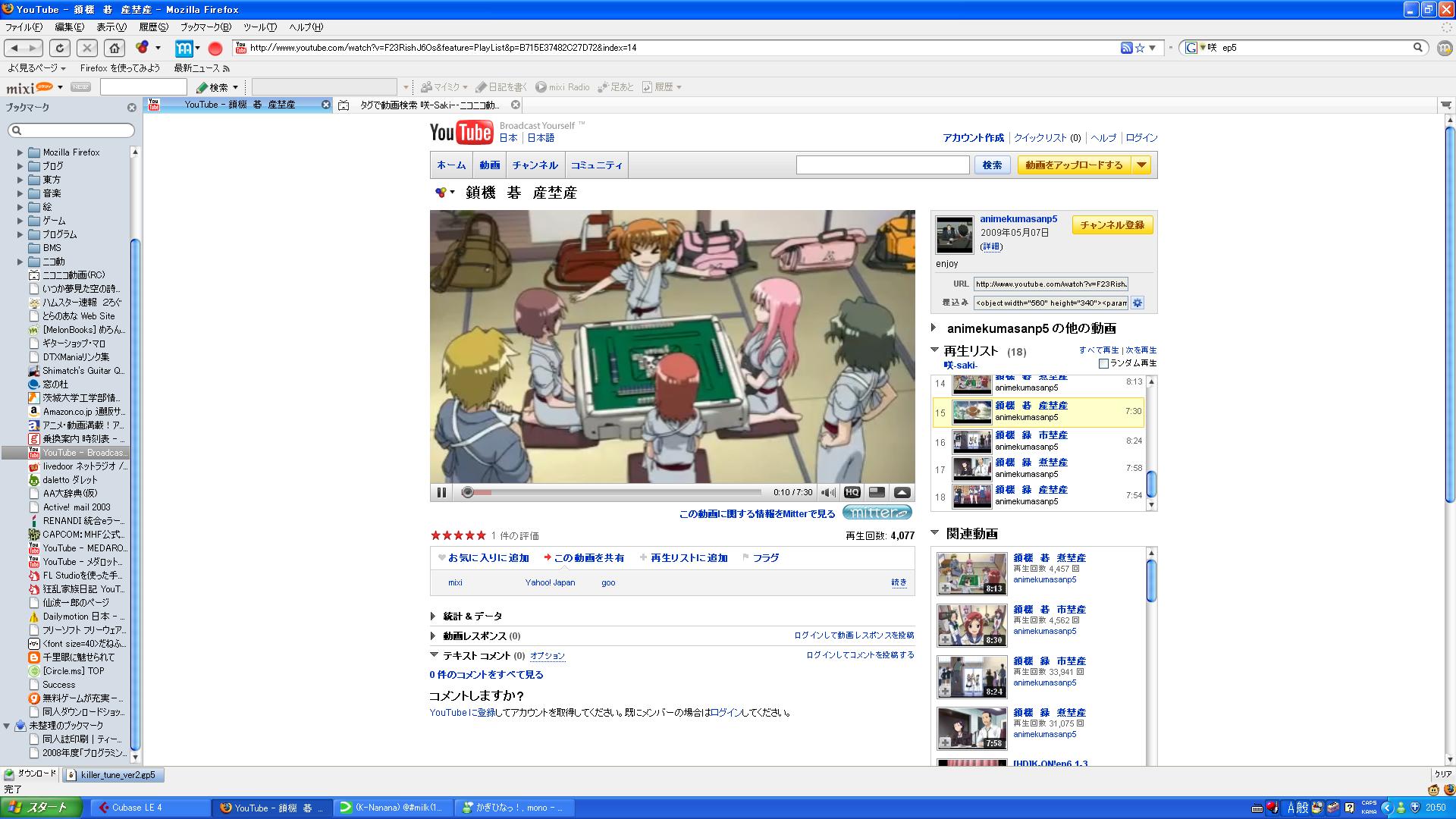
Task: Collapse the 再生リスト section
Action: click(x=934, y=350)
